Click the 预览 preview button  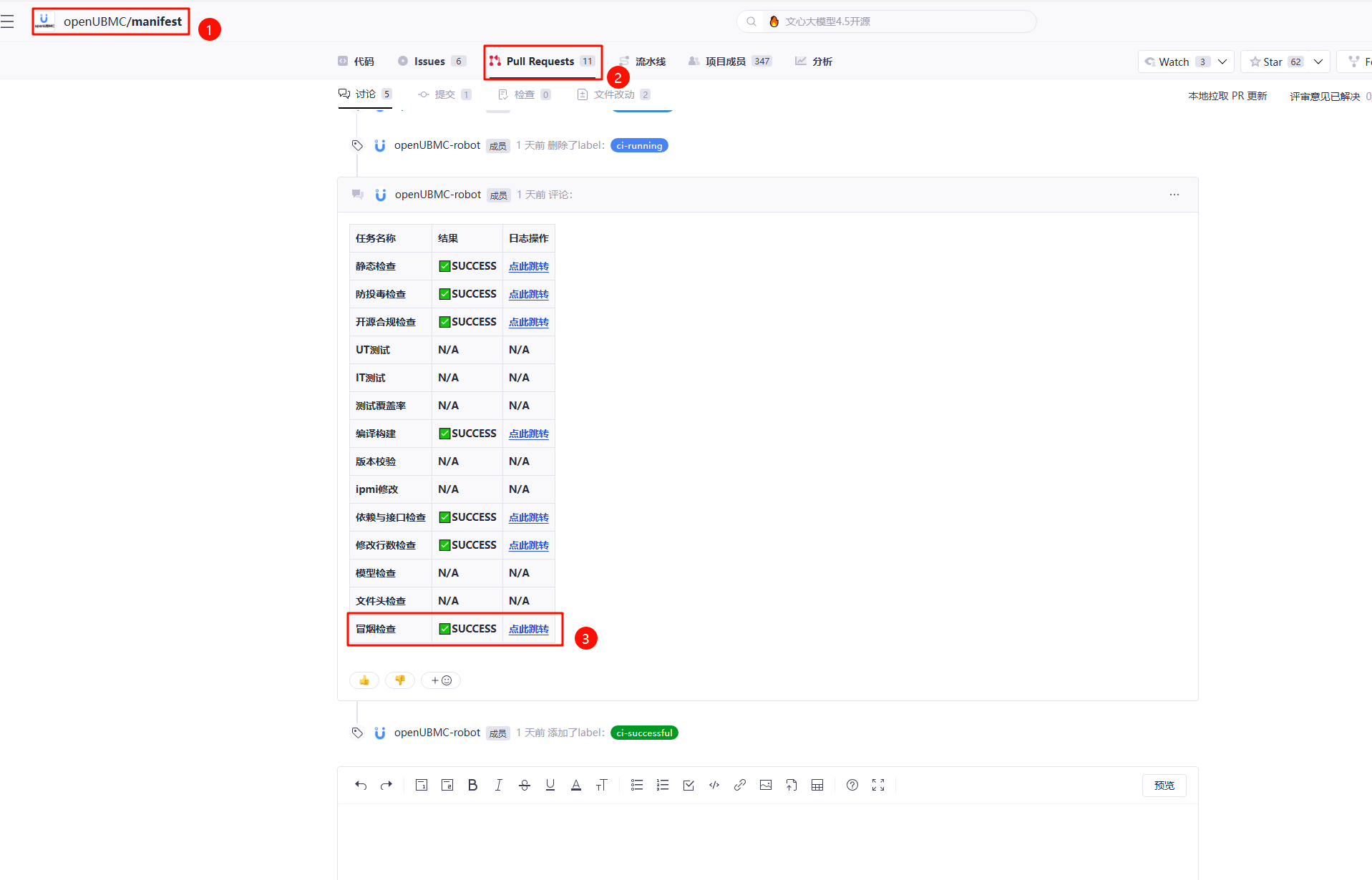tap(1164, 786)
